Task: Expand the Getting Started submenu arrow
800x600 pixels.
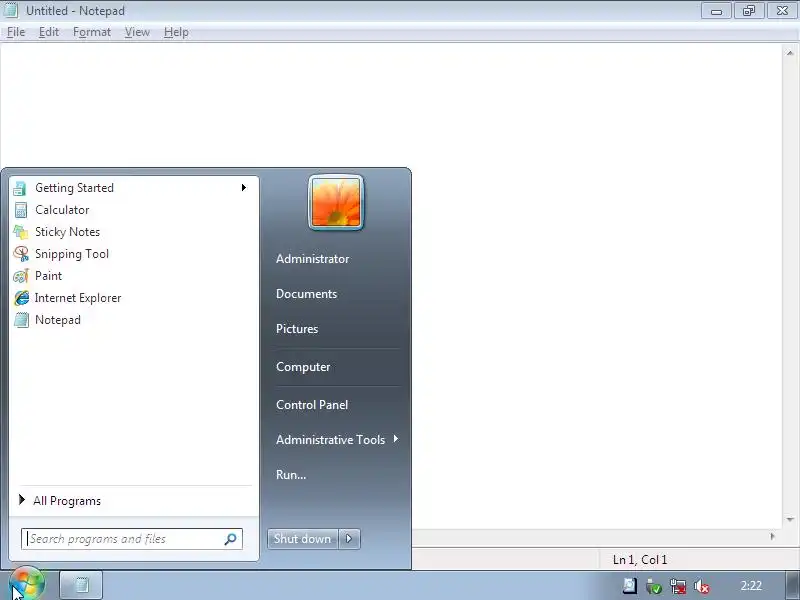Action: [x=244, y=188]
